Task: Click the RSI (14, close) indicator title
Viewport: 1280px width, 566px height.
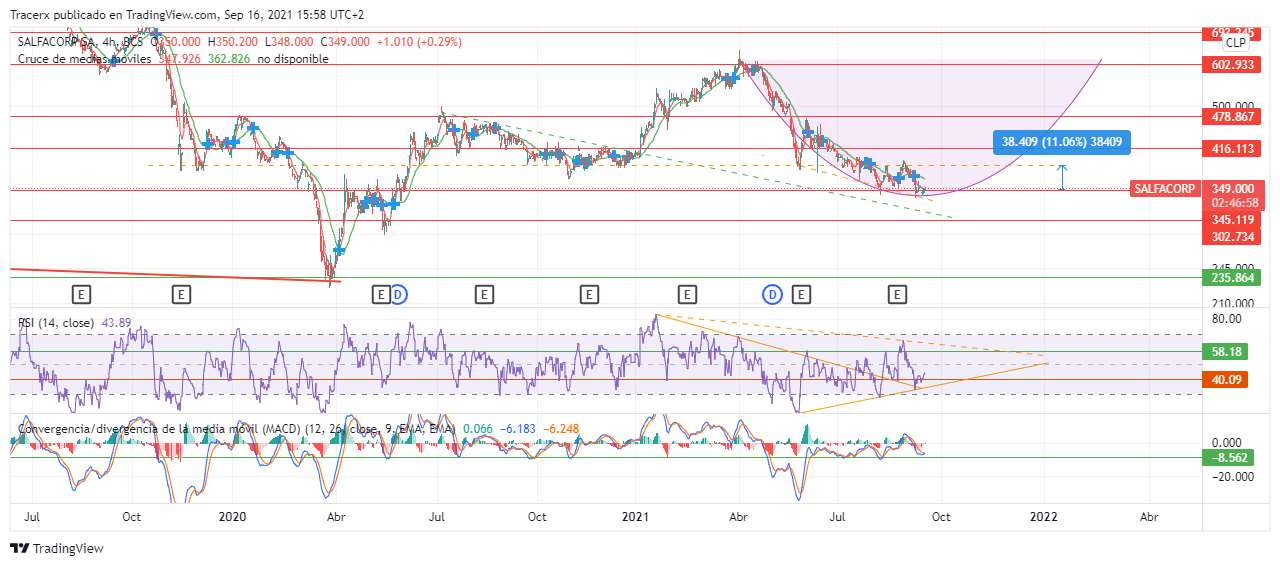Action: (56, 322)
